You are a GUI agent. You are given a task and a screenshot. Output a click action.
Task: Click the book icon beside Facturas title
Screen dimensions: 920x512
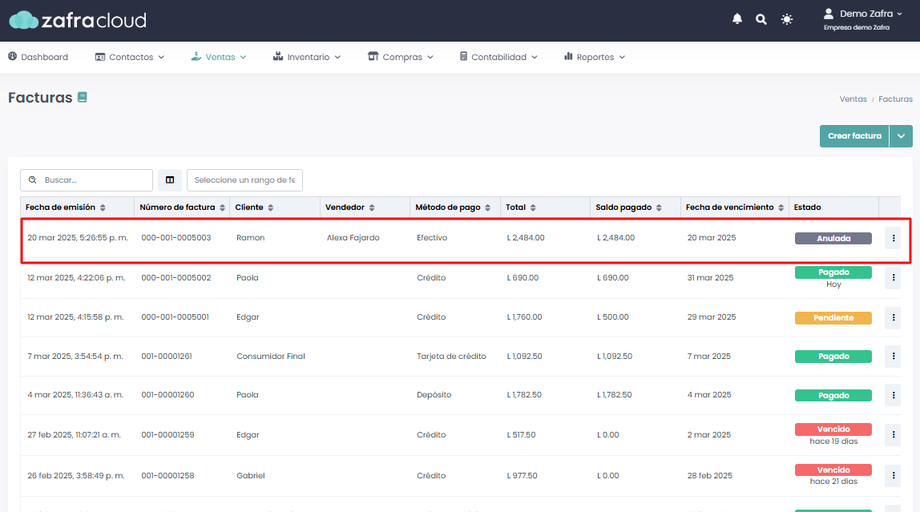[x=82, y=97]
